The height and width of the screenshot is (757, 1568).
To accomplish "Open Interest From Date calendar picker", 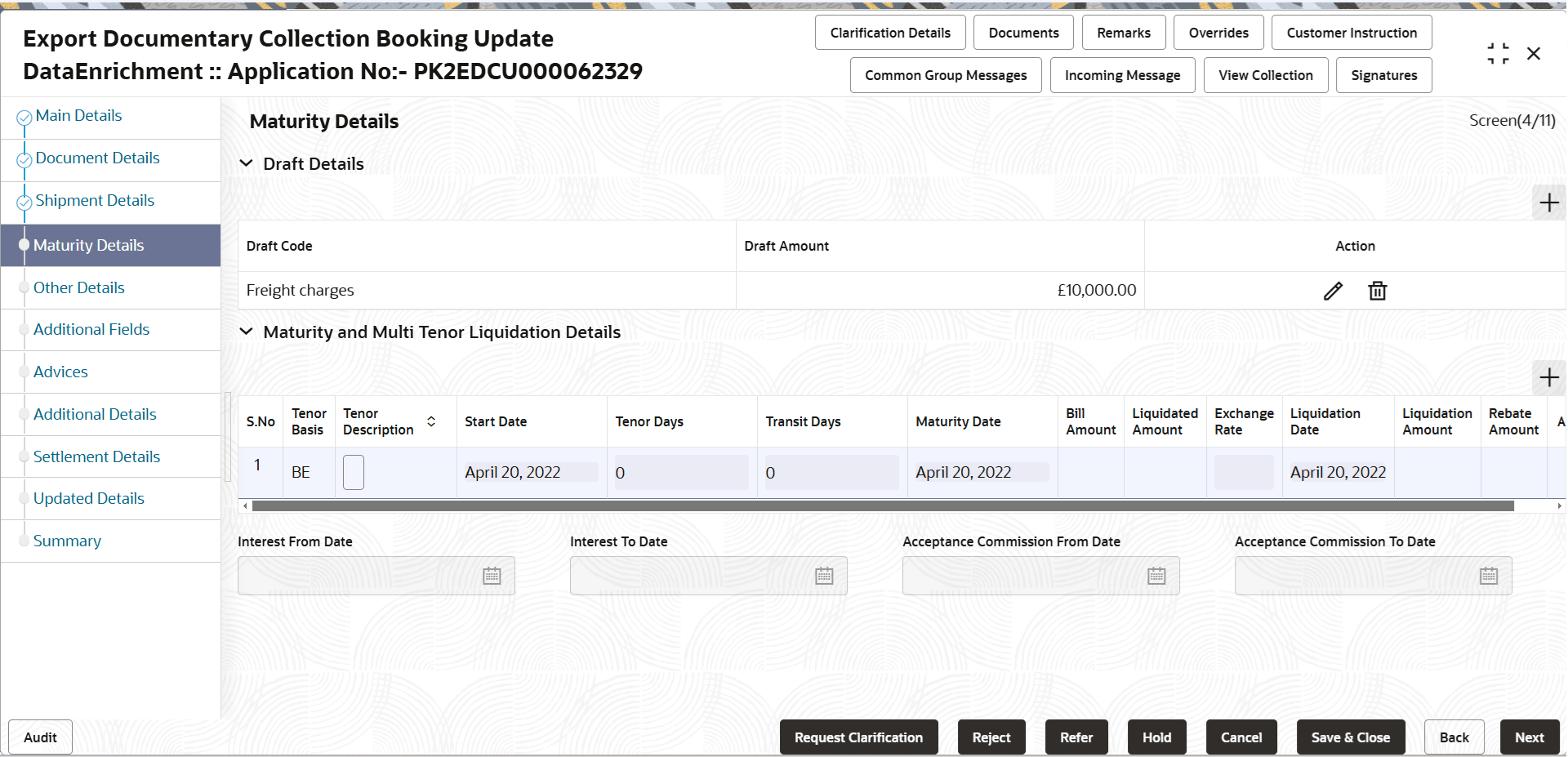I will pyautogui.click(x=492, y=576).
